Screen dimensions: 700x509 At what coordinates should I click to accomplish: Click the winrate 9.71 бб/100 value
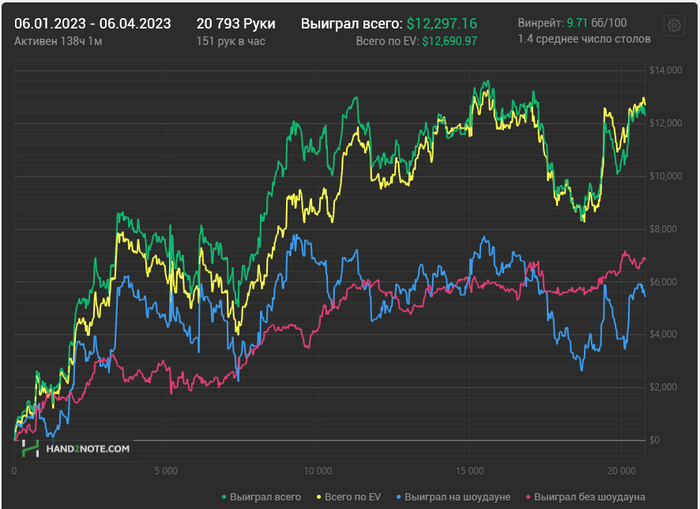[596, 23]
